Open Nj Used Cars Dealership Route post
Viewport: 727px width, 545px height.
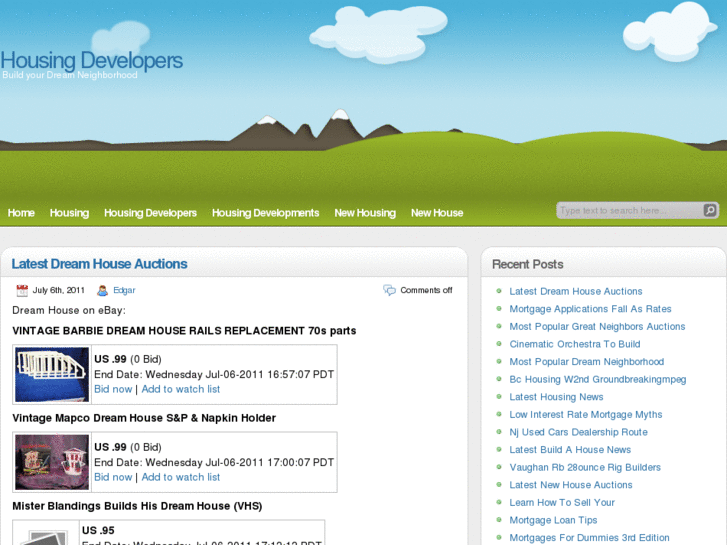point(579,432)
